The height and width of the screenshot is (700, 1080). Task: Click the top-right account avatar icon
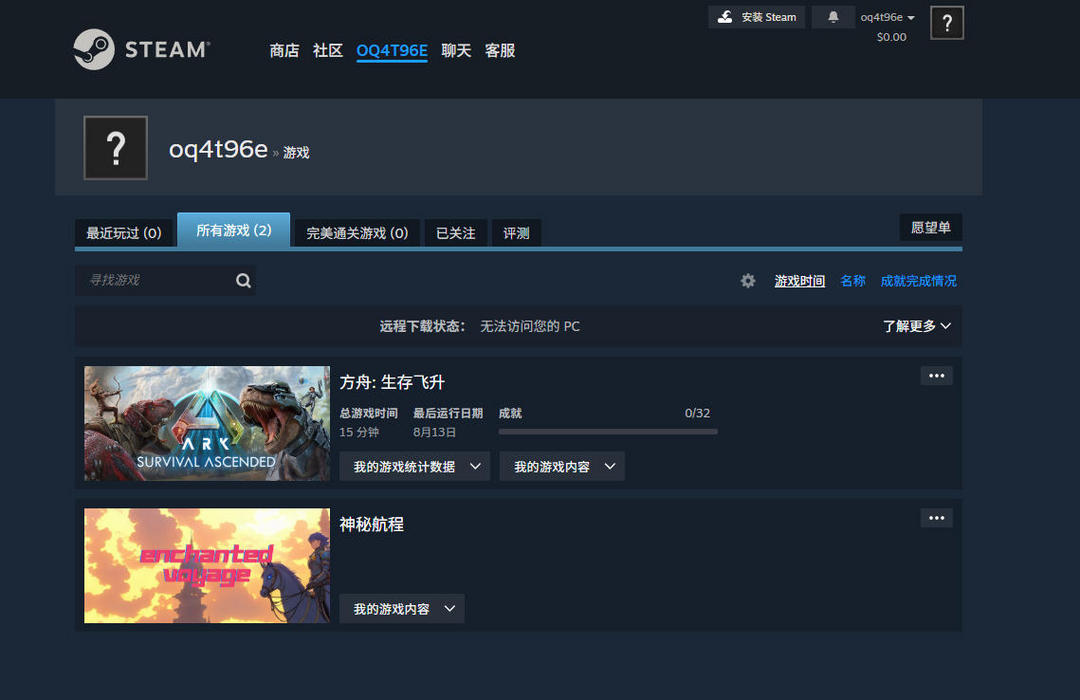coord(946,22)
